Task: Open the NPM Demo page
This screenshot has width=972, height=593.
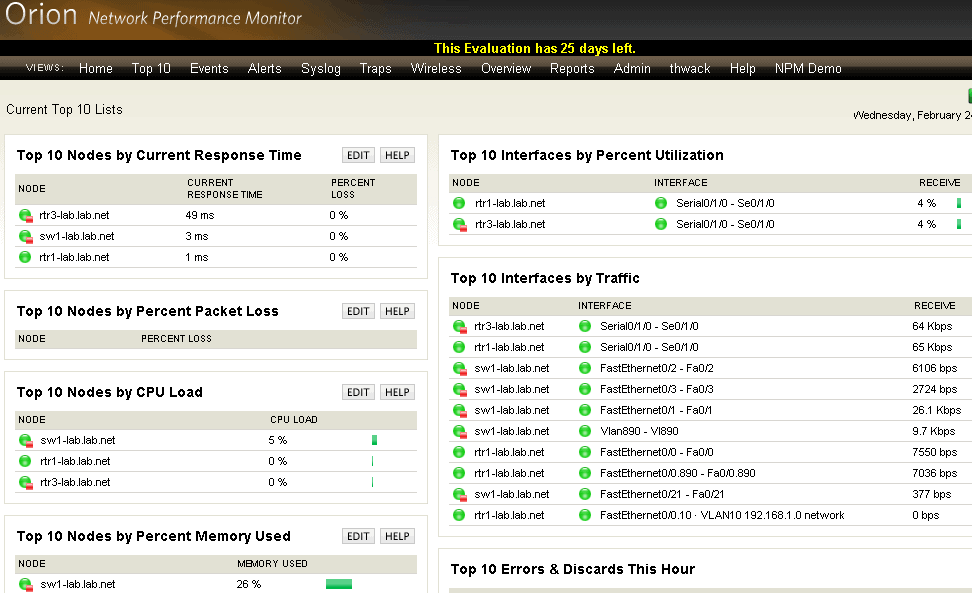Action: [x=807, y=68]
